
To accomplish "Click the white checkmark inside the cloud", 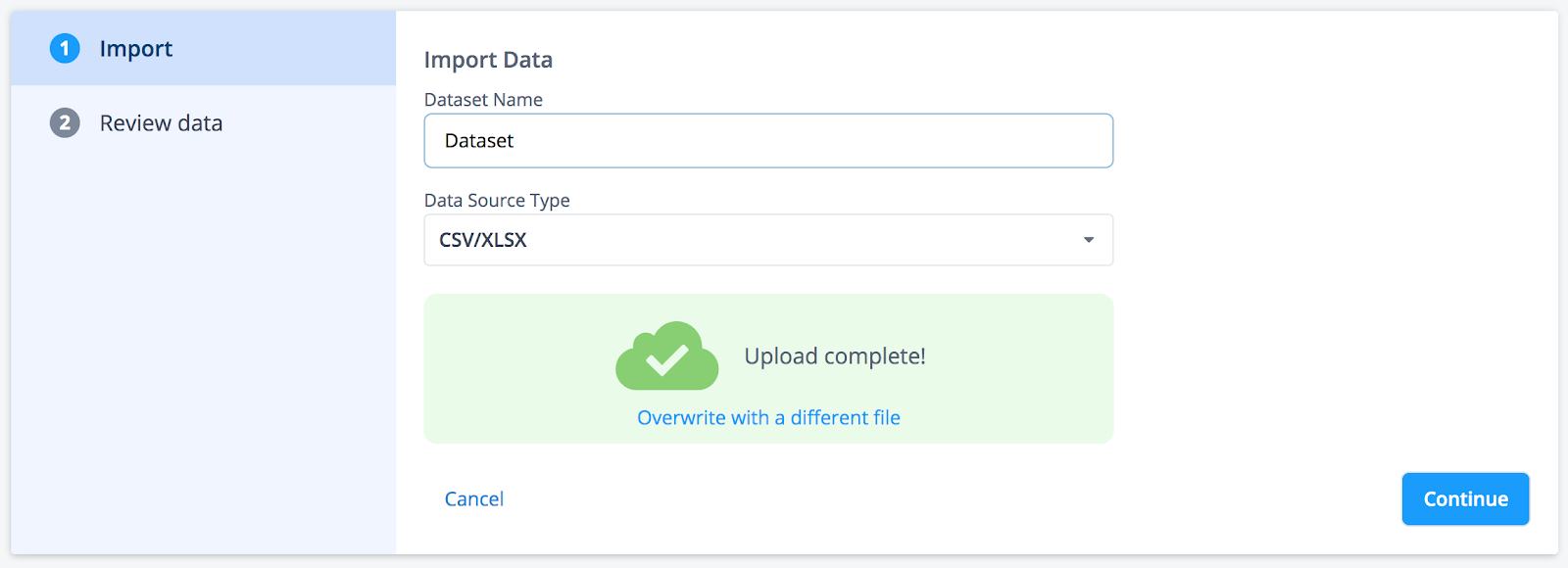I will [667, 359].
